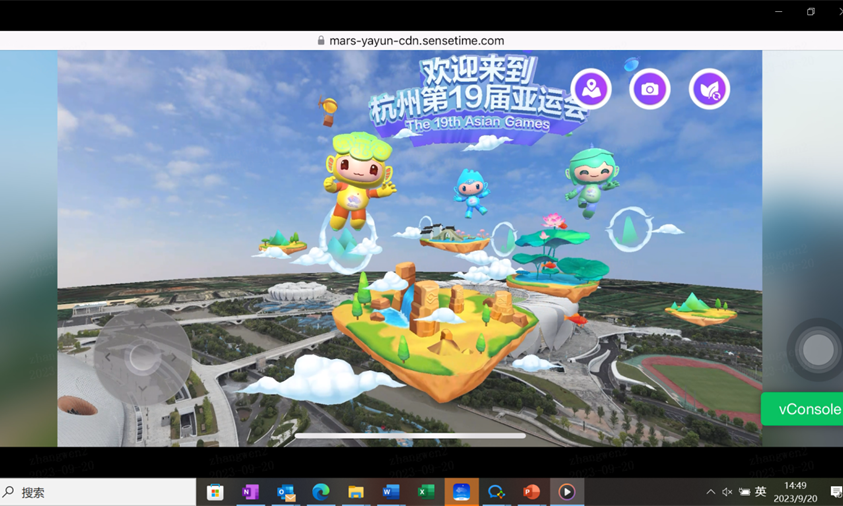Viewport: 843px width, 506px height.
Task: Click the ring portal right of the lotus
Action: point(628,229)
